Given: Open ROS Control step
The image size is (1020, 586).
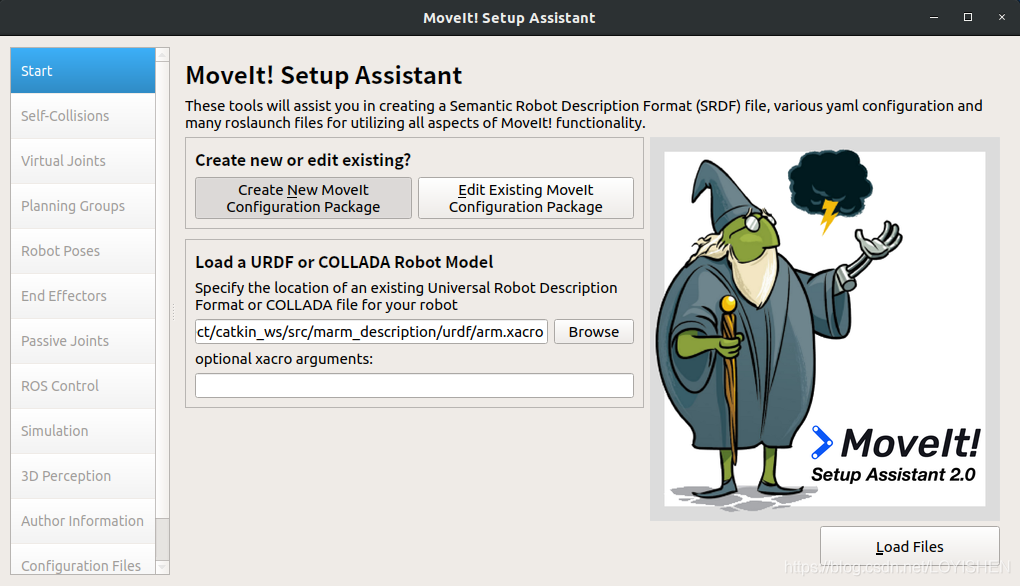Looking at the screenshot, I should pyautogui.click(x=83, y=386).
